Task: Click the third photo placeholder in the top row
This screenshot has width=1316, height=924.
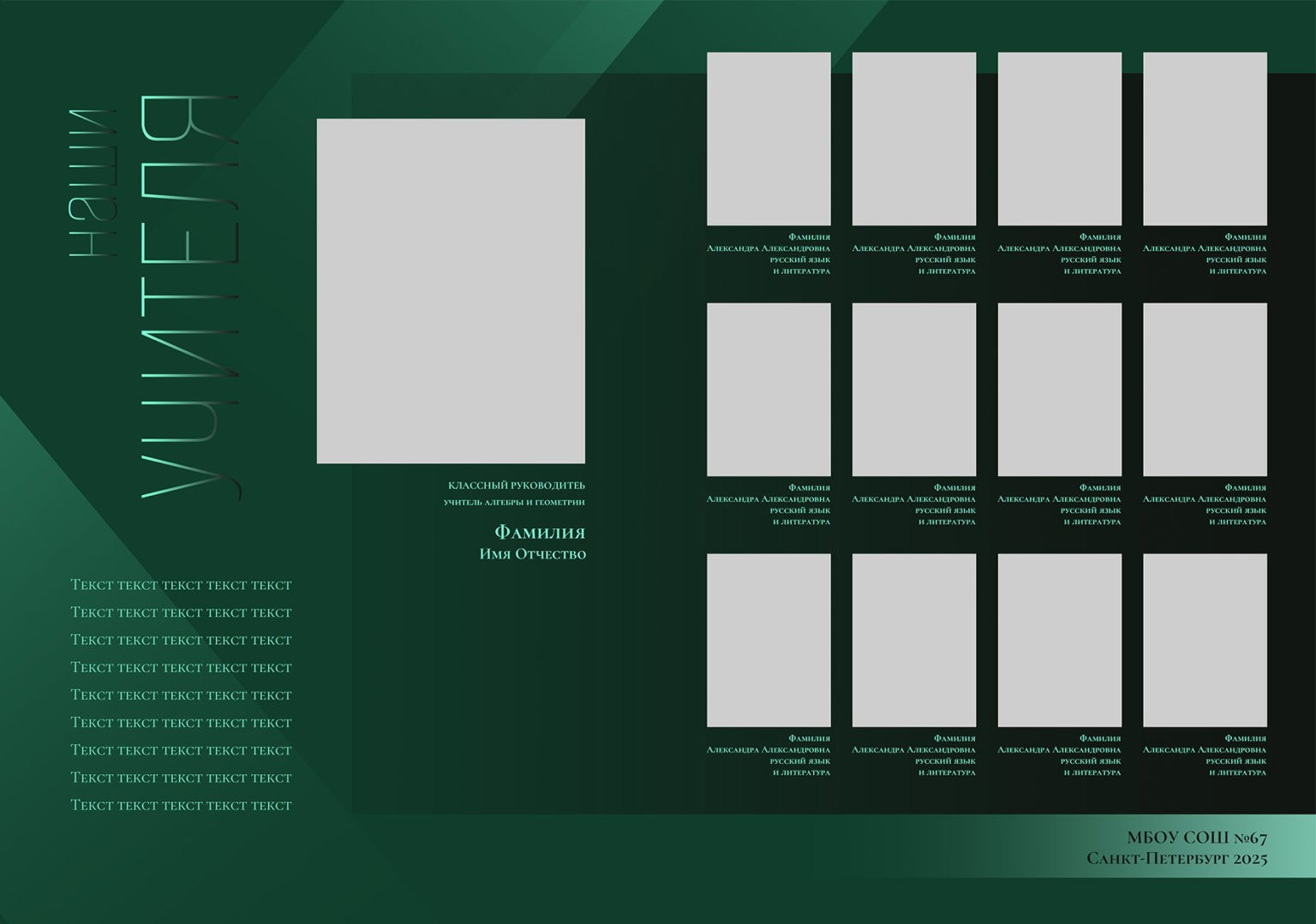Action: coord(1060,139)
